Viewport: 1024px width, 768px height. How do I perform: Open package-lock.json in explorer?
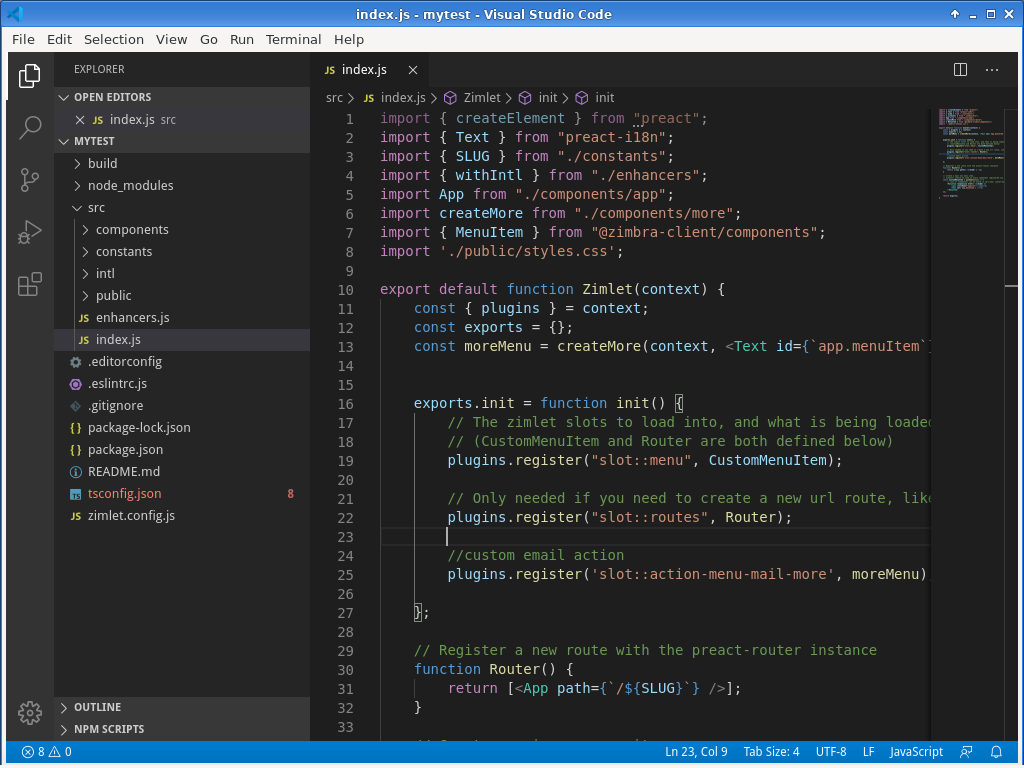click(182, 428)
